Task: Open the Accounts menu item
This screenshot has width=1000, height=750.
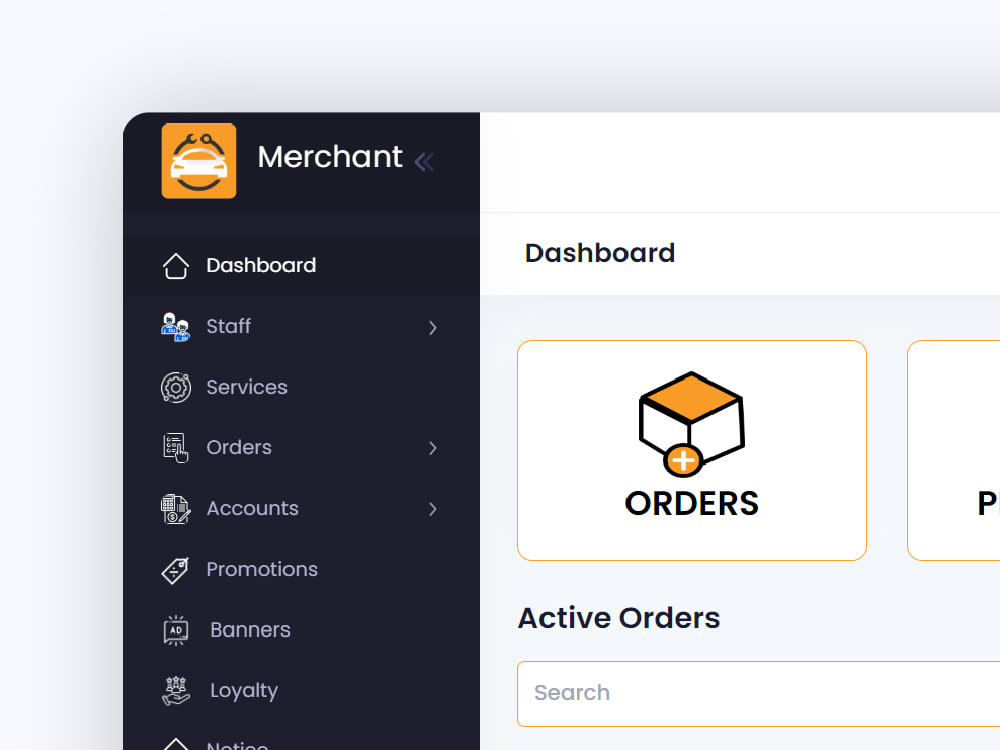Action: [301, 509]
